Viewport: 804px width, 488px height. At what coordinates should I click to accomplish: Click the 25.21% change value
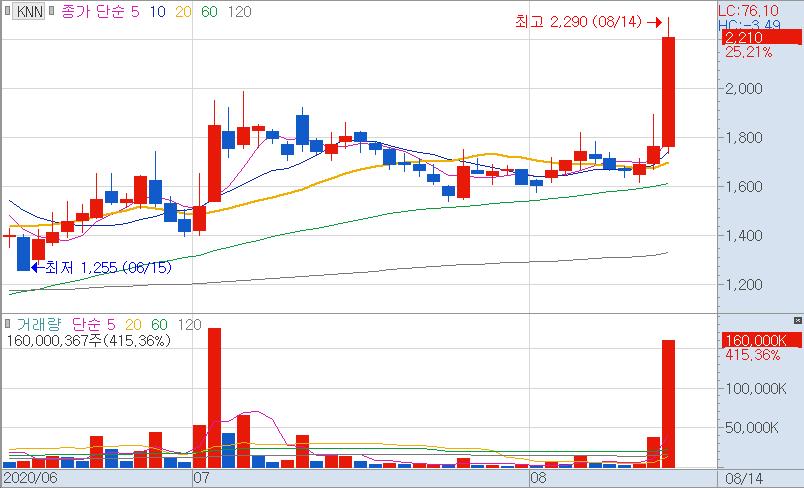(x=749, y=52)
